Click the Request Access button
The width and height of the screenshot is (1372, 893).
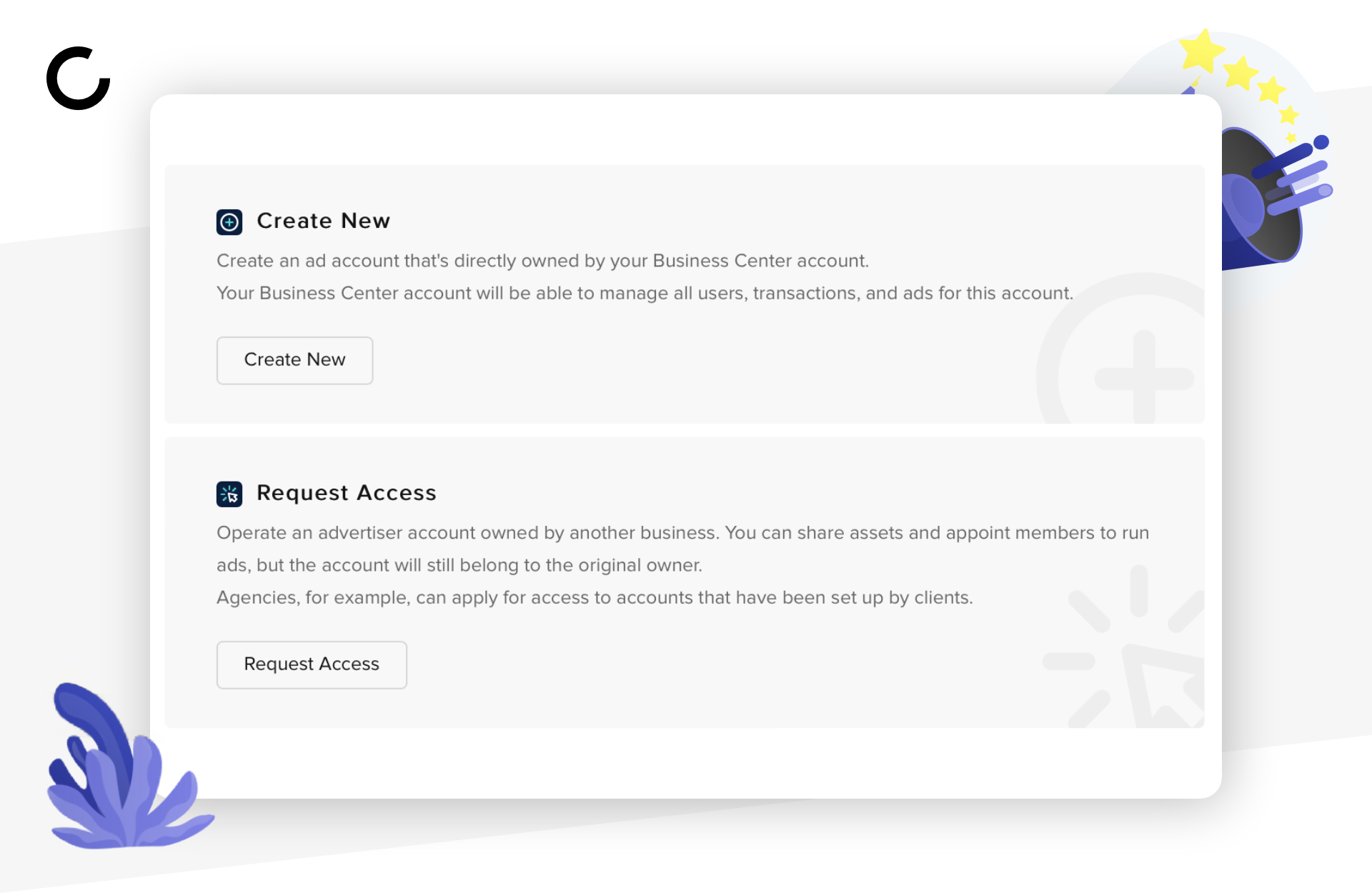(x=312, y=665)
